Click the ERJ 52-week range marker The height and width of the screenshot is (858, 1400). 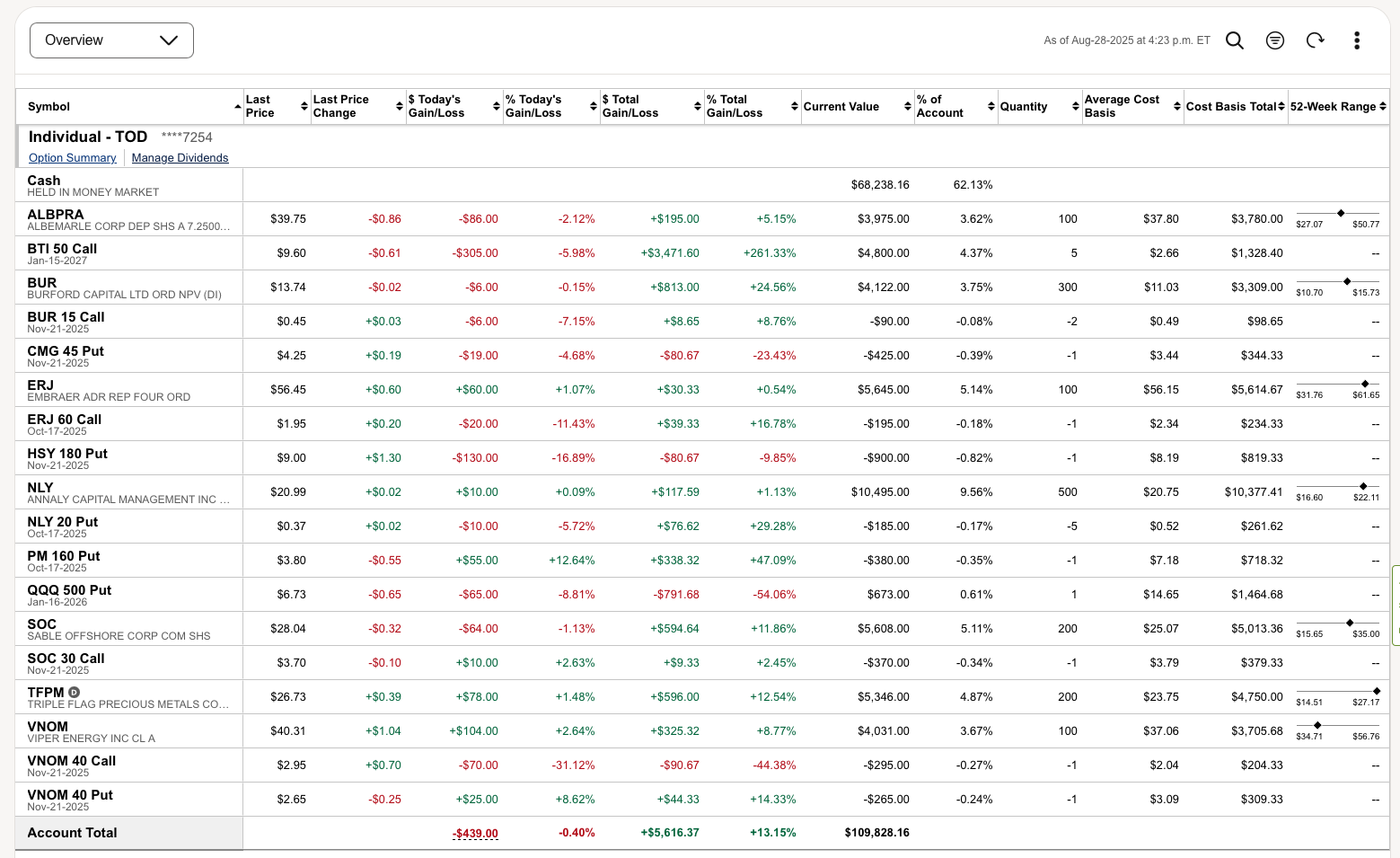click(x=1365, y=385)
